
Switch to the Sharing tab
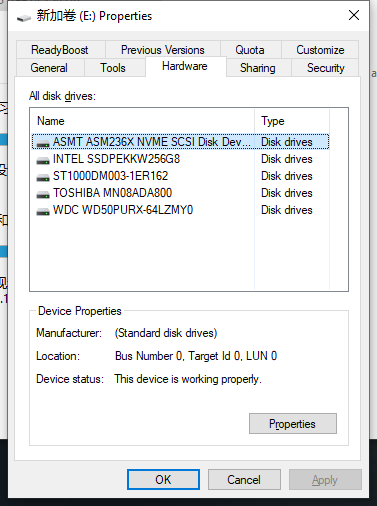click(258, 68)
